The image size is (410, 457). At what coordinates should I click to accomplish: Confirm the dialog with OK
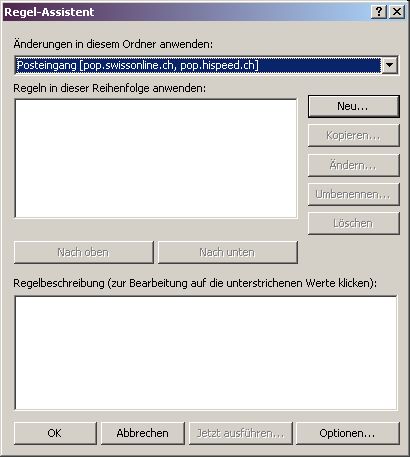[55, 433]
